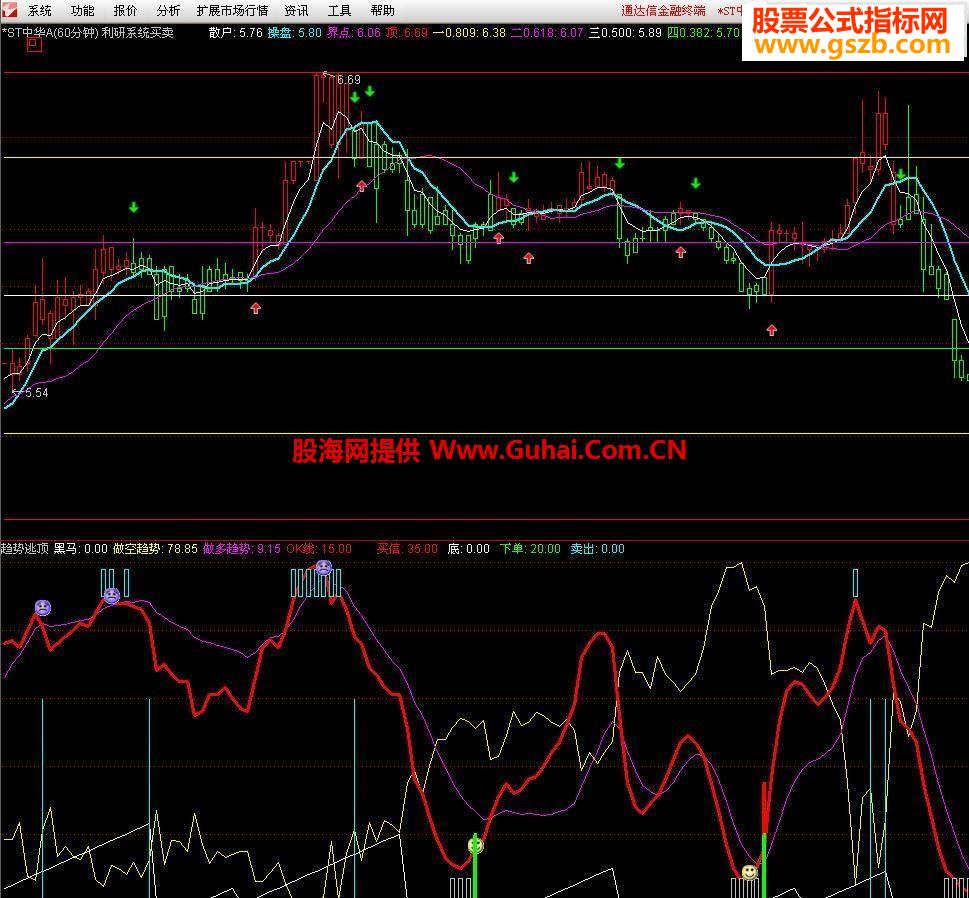Click the 黑马: 0.00 value
The width and height of the screenshot is (969, 898).
pyautogui.click(x=80, y=549)
